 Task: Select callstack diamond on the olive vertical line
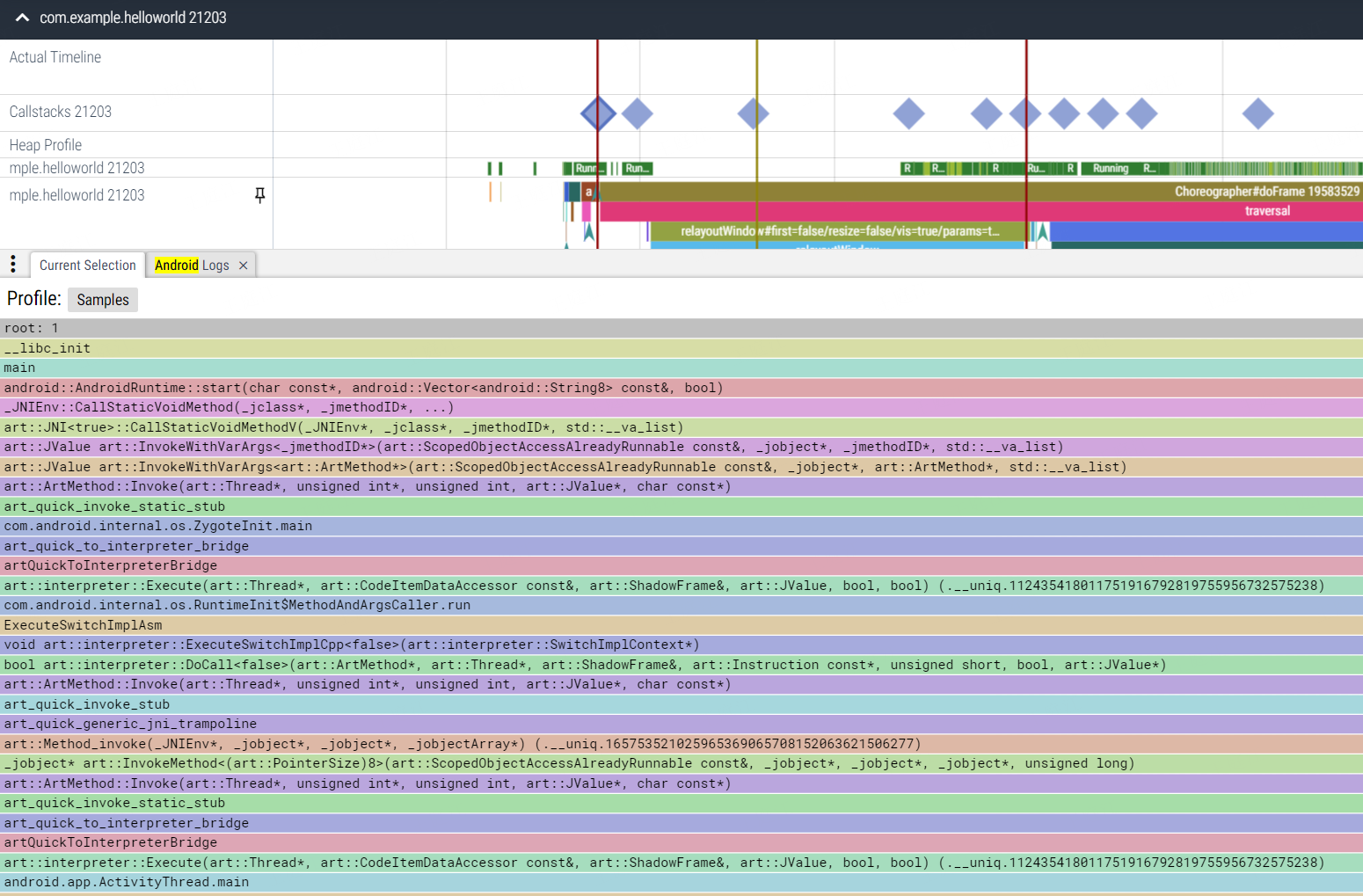click(754, 113)
